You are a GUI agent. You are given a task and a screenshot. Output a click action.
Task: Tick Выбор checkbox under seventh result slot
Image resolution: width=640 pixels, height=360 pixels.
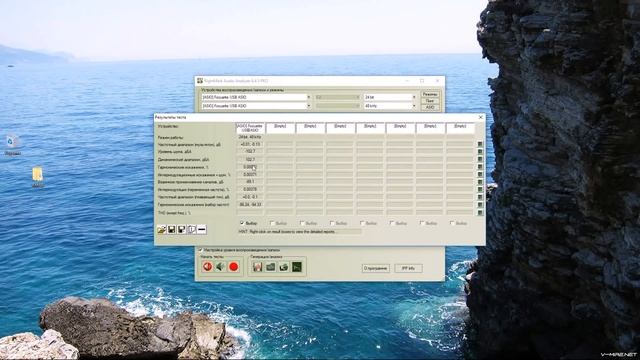[422, 223]
